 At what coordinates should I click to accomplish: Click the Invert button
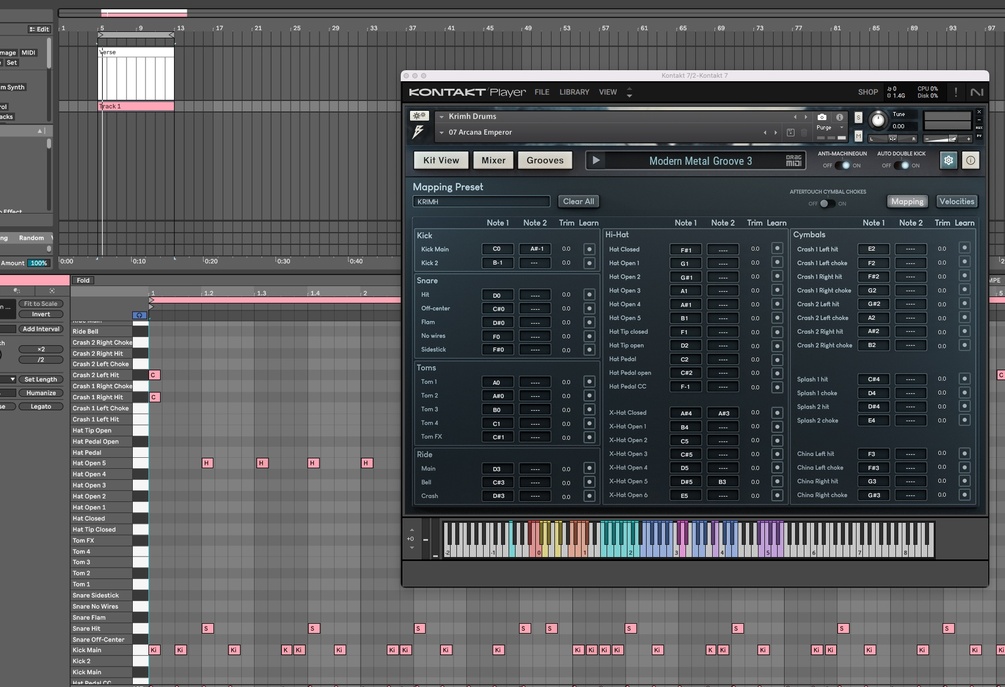(41, 314)
